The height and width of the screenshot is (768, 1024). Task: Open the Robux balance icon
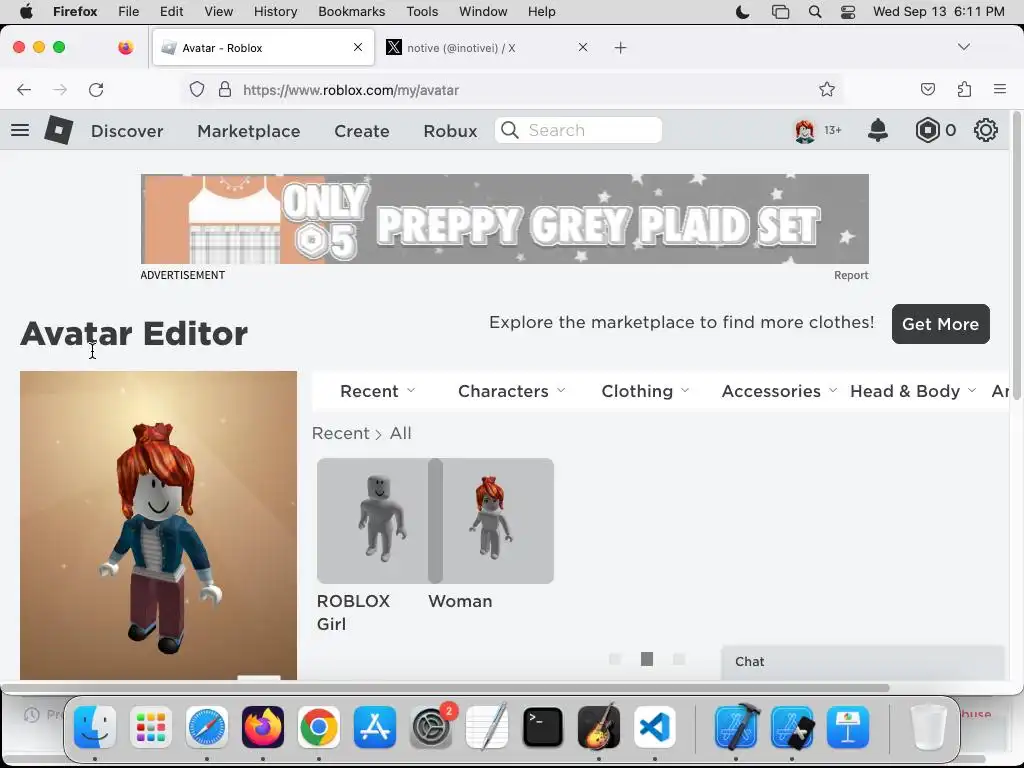tap(927, 130)
